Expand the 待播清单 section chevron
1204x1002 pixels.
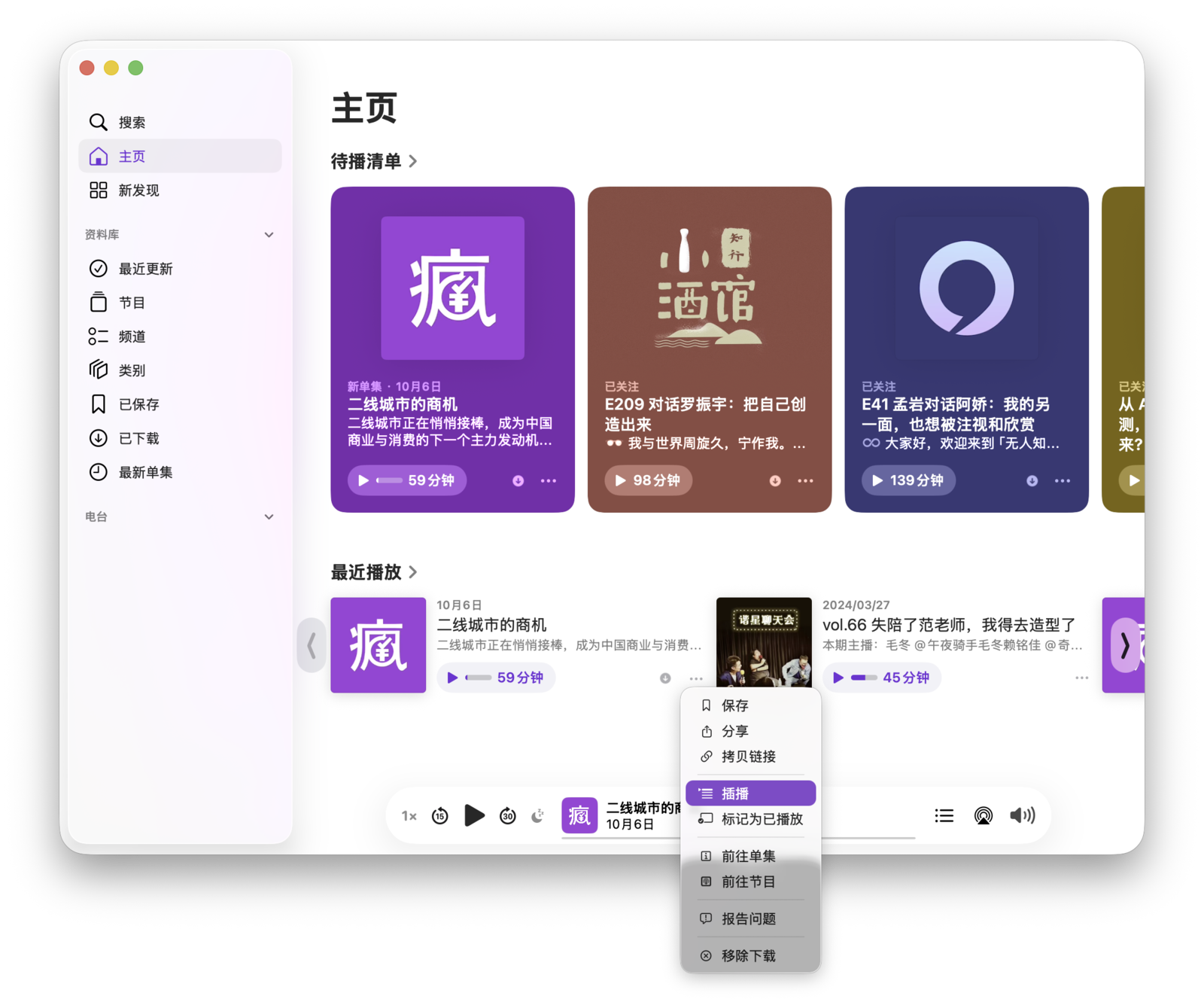click(x=413, y=162)
